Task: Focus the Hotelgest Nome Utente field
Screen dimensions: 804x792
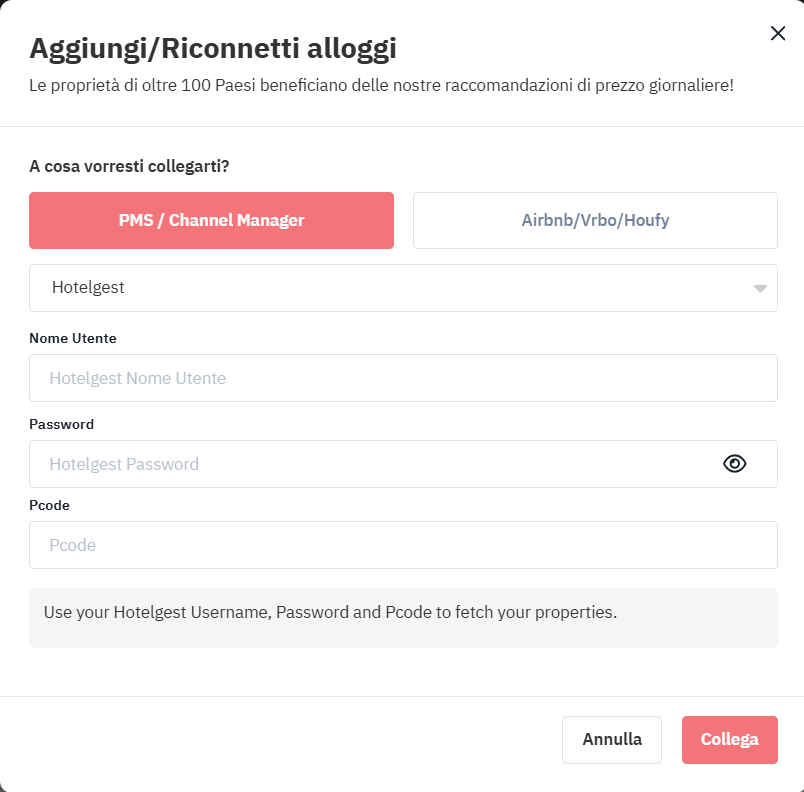Action: 404,378
